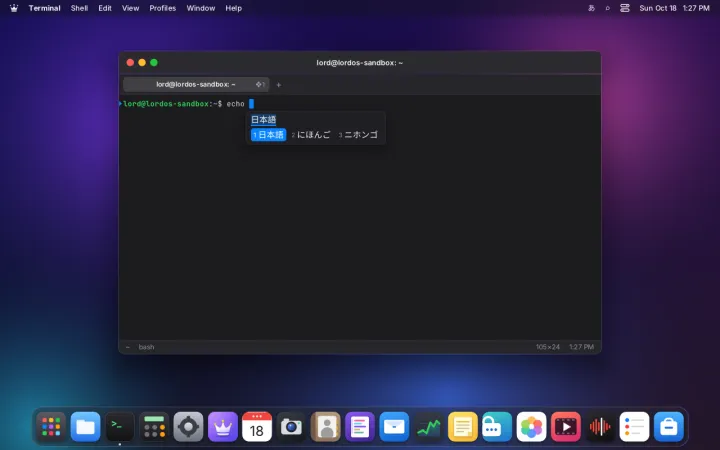Click the 105×24 size indicator
This screenshot has height=450, width=720.
547,347
